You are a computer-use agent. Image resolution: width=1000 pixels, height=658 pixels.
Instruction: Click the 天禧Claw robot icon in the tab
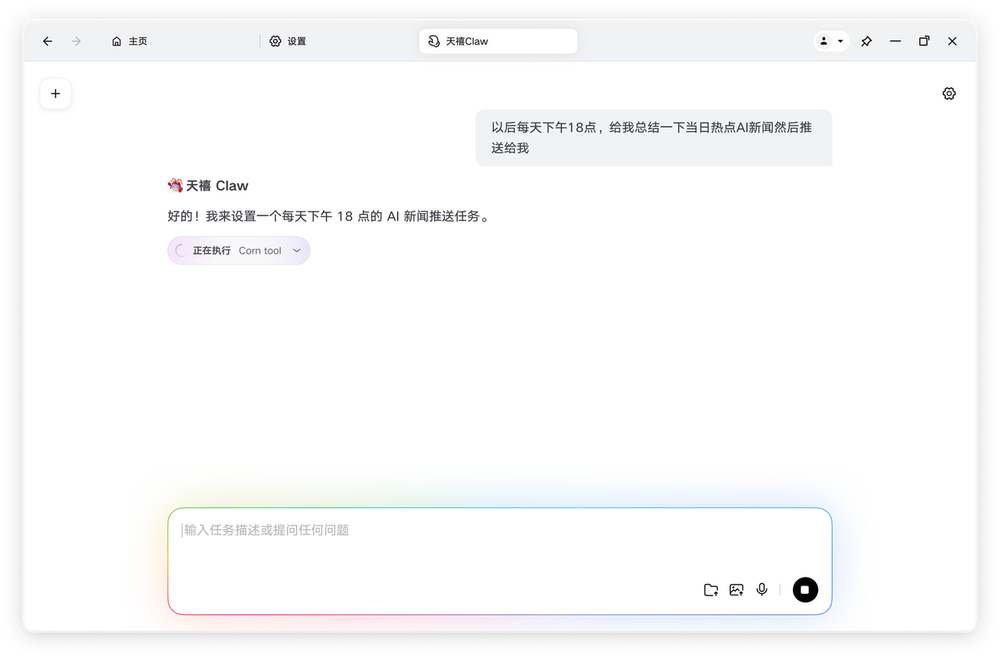click(433, 41)
